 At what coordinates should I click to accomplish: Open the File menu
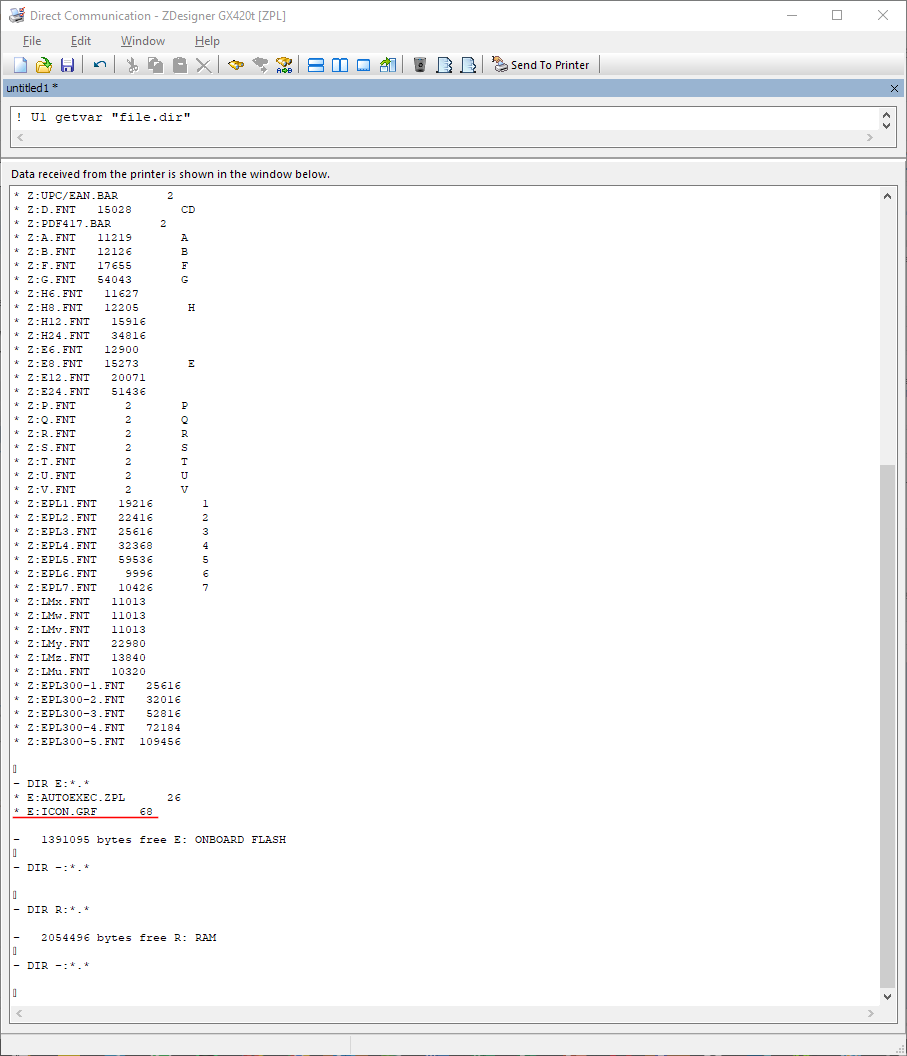click(x=32, y=41)
